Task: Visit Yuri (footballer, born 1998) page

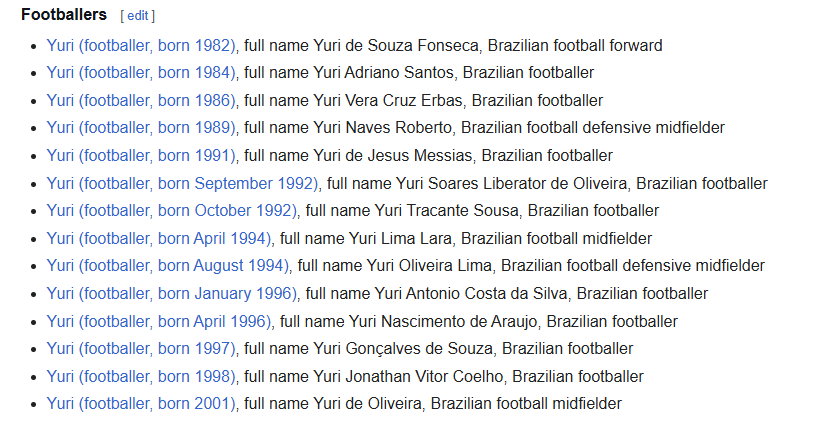Action: pyautogui.click(x=141, y=376)
